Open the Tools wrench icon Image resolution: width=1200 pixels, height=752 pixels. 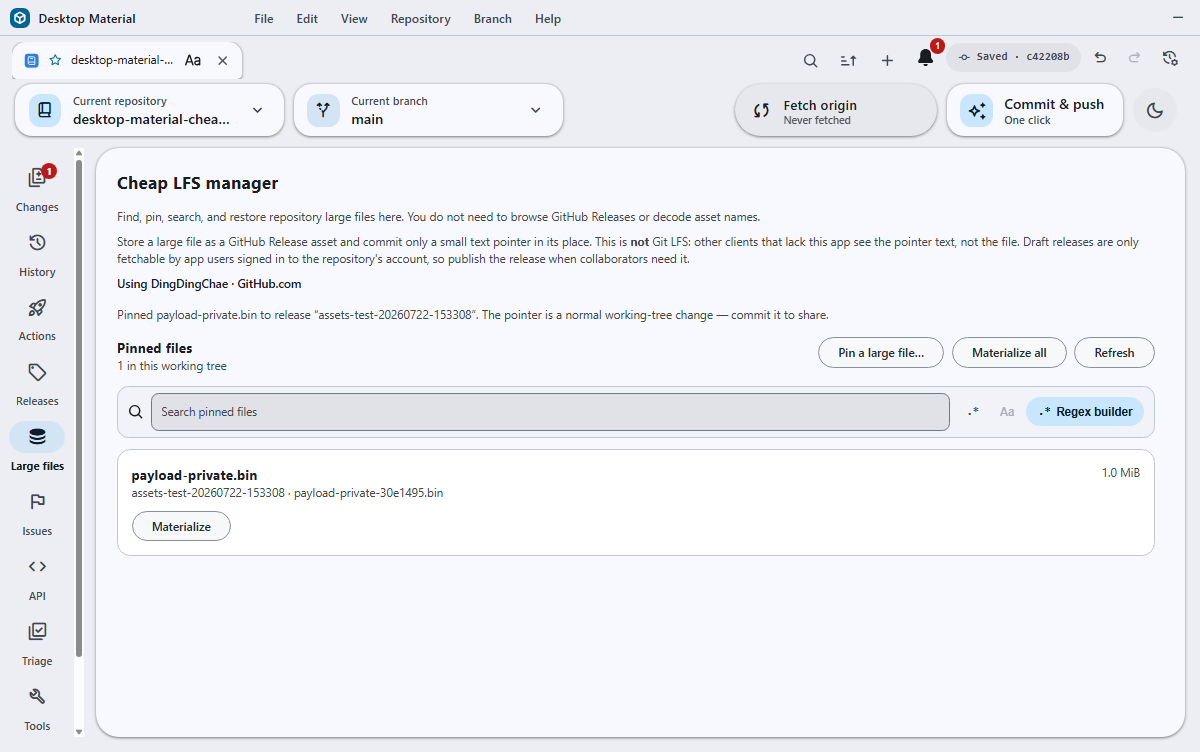[37, 696]
